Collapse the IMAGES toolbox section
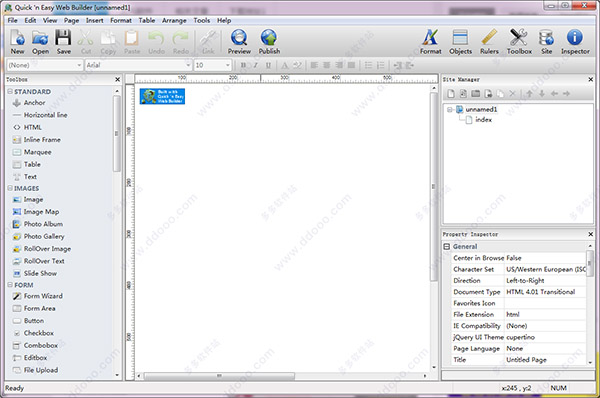 [10, 188]
